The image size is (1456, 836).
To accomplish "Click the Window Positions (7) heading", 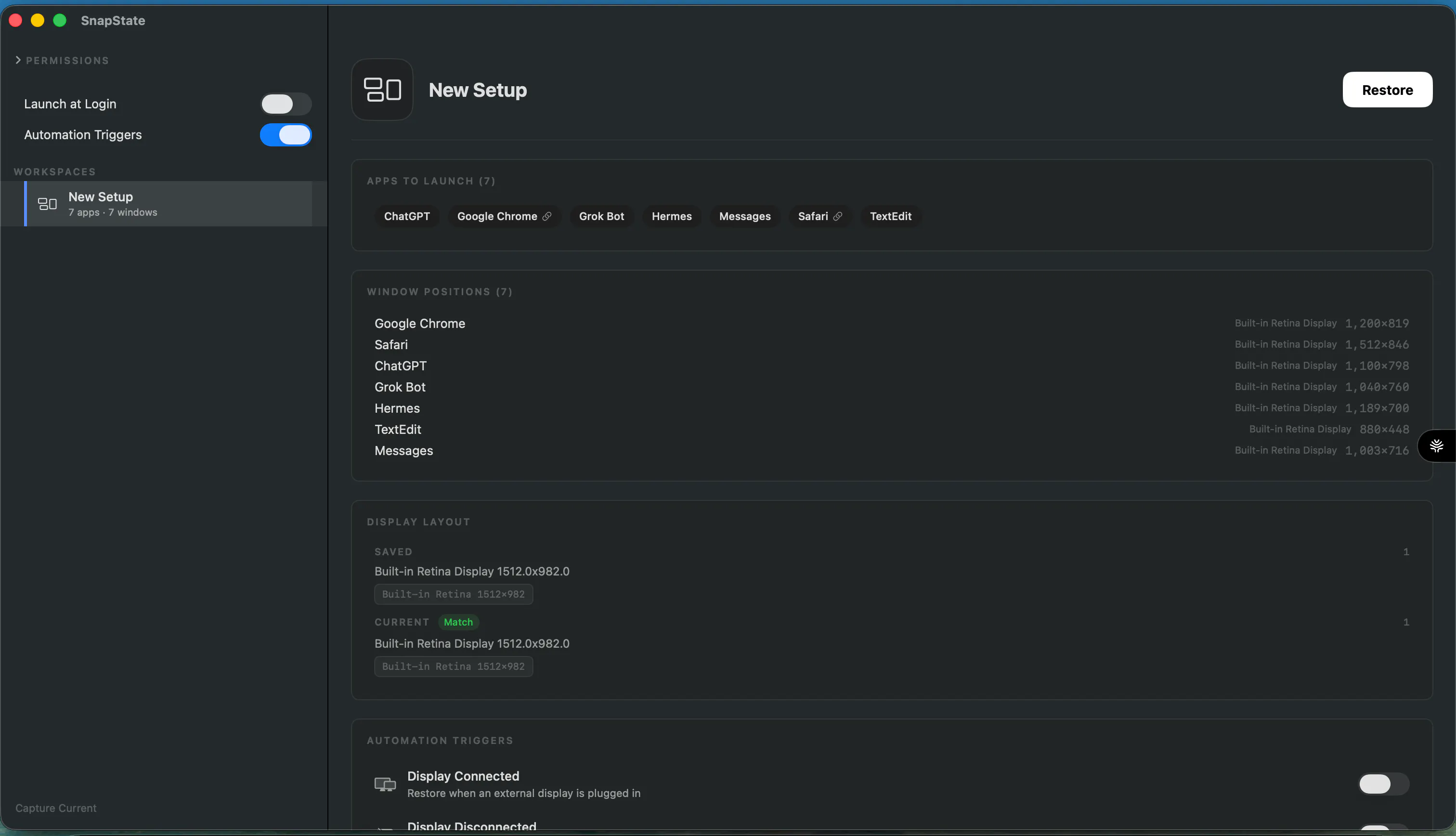I will [440, 292].
